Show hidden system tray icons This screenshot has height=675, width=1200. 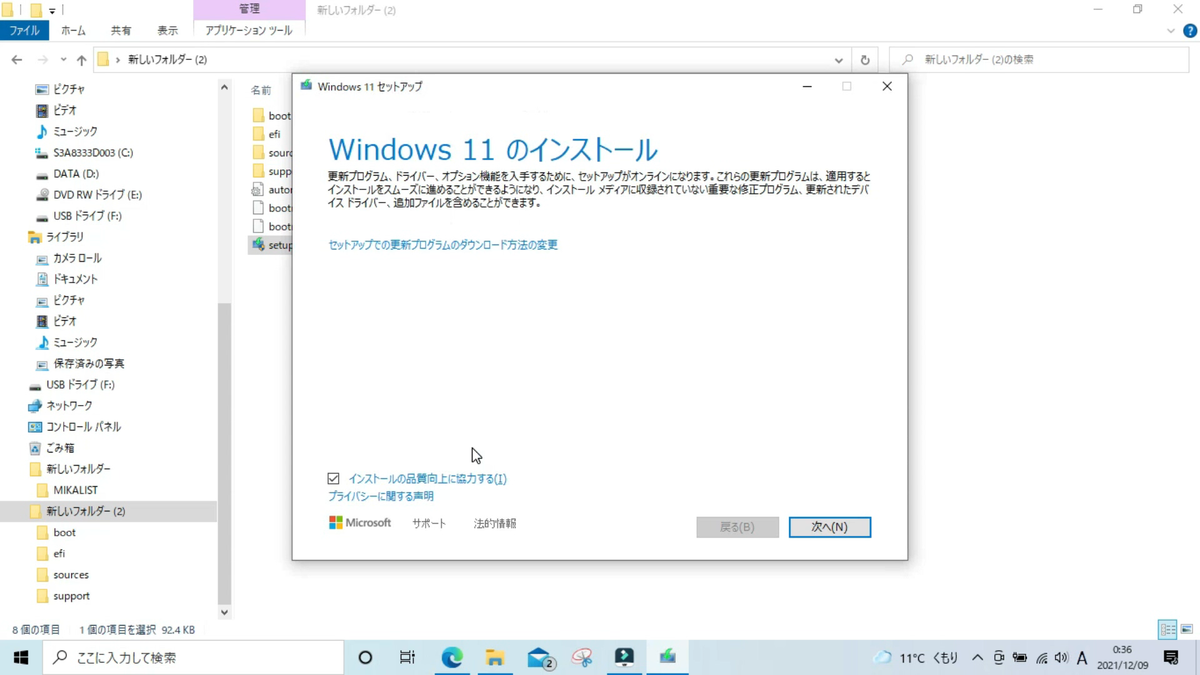(x=977, y=658)
